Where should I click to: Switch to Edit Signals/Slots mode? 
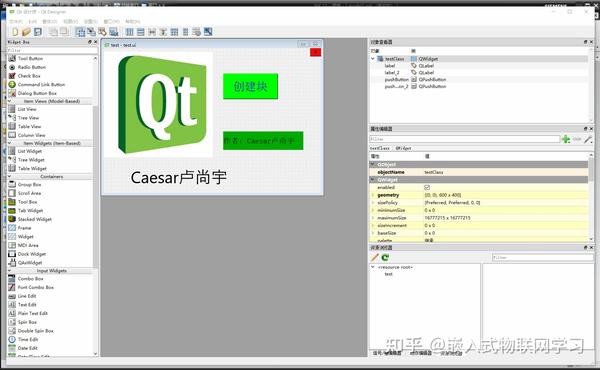(x=91, y=32)
